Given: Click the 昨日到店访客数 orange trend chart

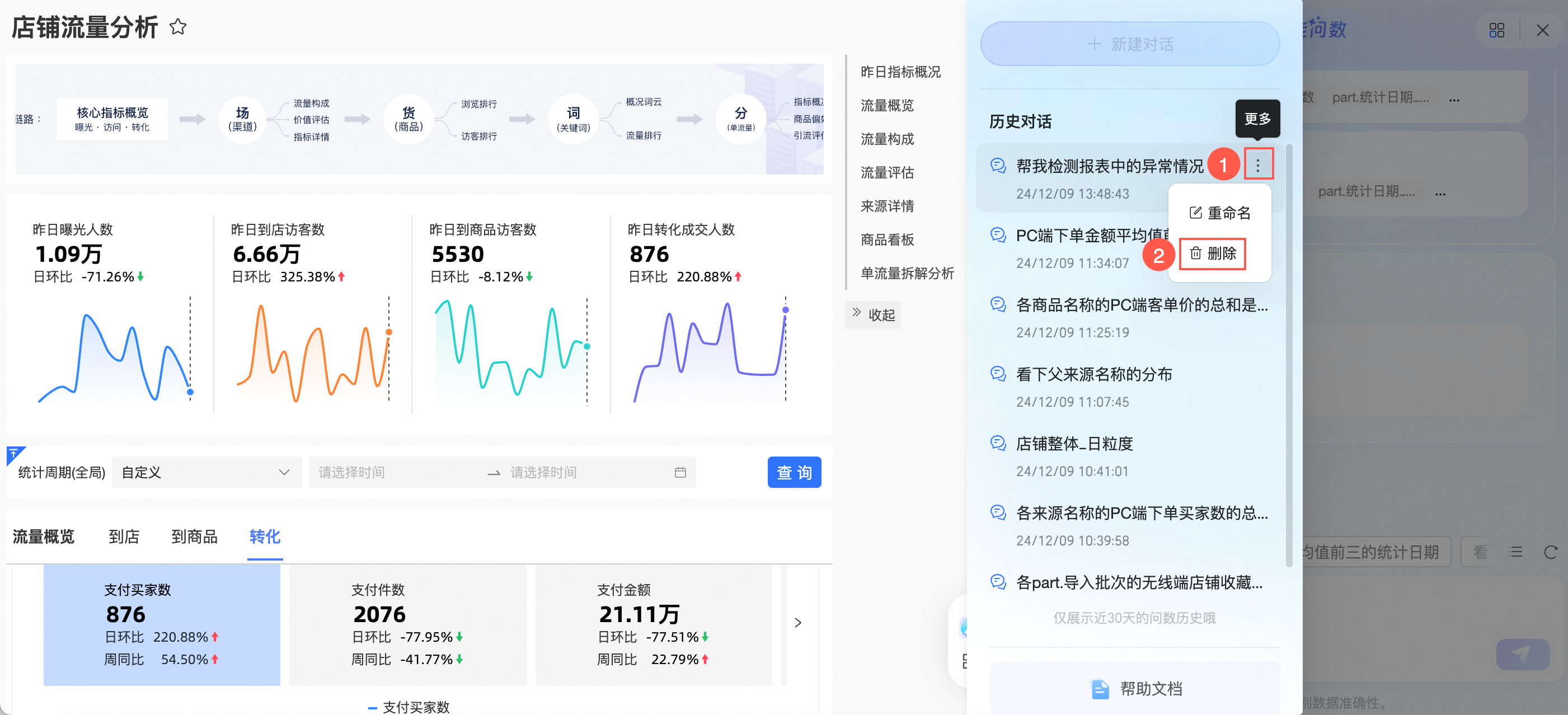Looking at the screenshot, I should point(313,351).
